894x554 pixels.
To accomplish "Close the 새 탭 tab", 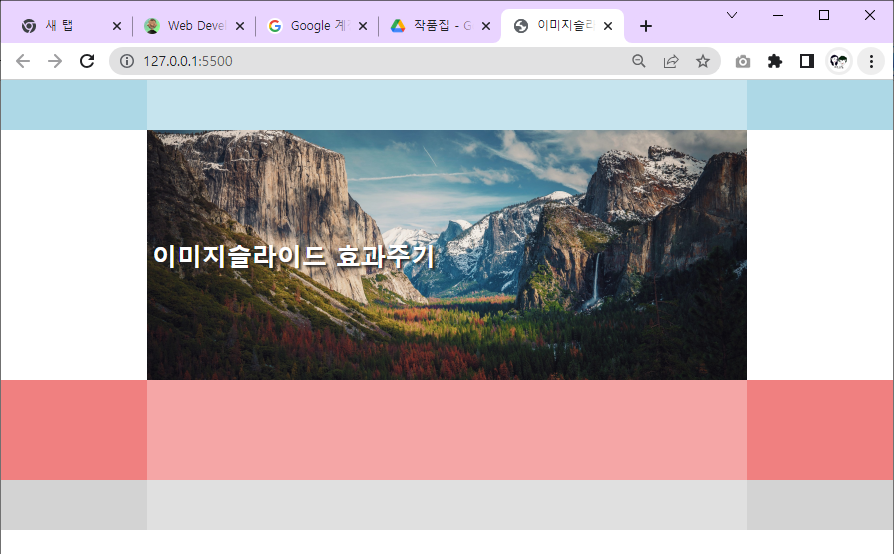I will [x=117, y=26].
